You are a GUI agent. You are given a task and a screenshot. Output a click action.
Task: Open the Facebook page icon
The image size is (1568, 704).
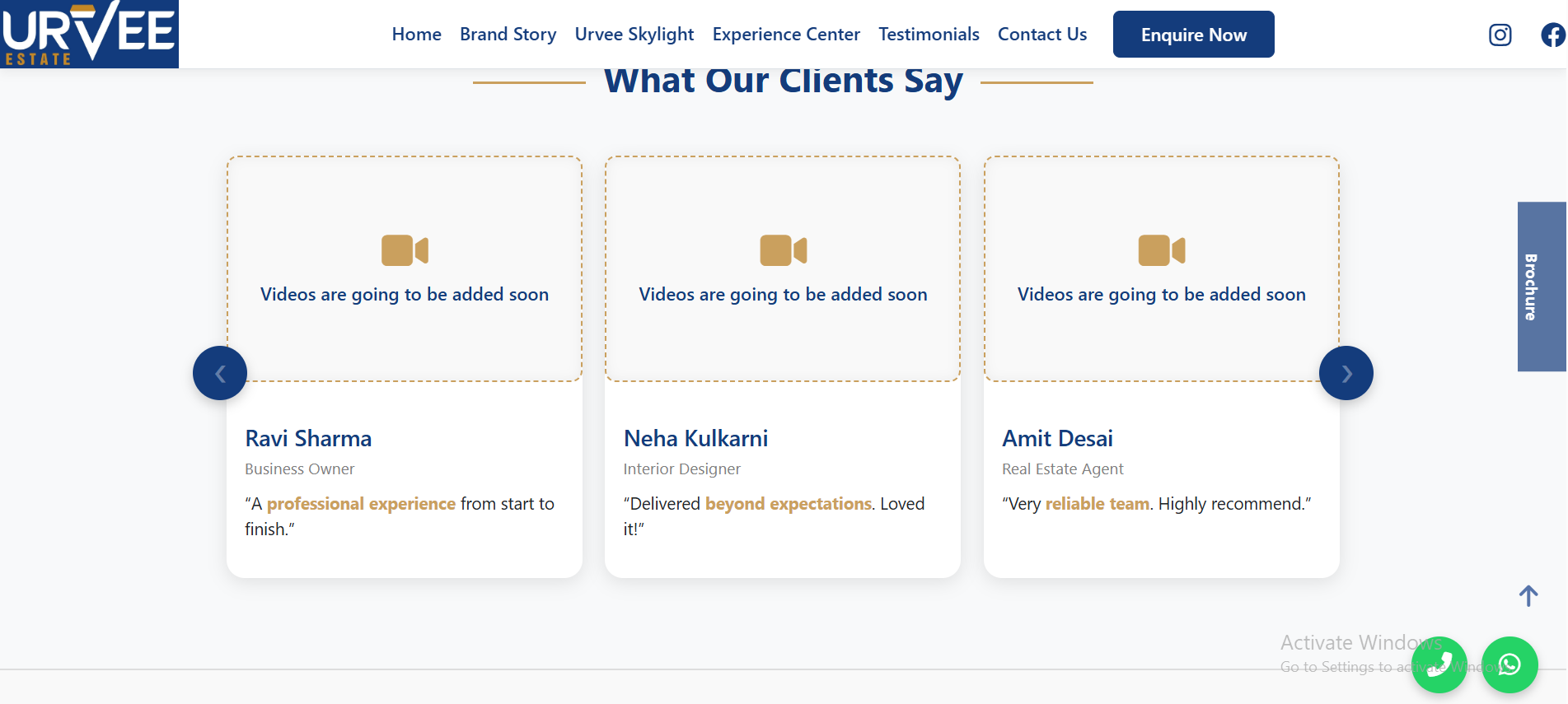click(1552, 35)
